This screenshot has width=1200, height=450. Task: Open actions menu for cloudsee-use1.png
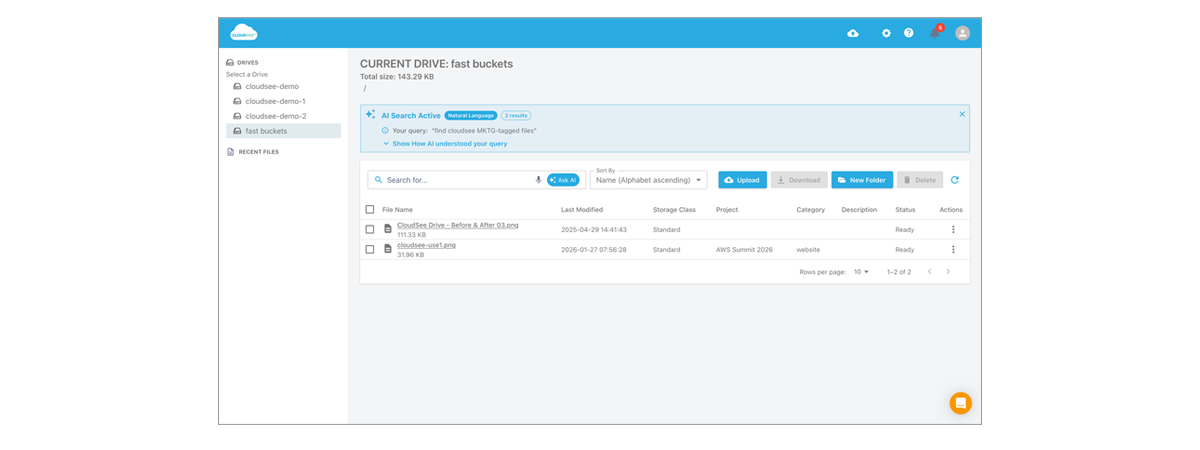(x=953, y=249)
